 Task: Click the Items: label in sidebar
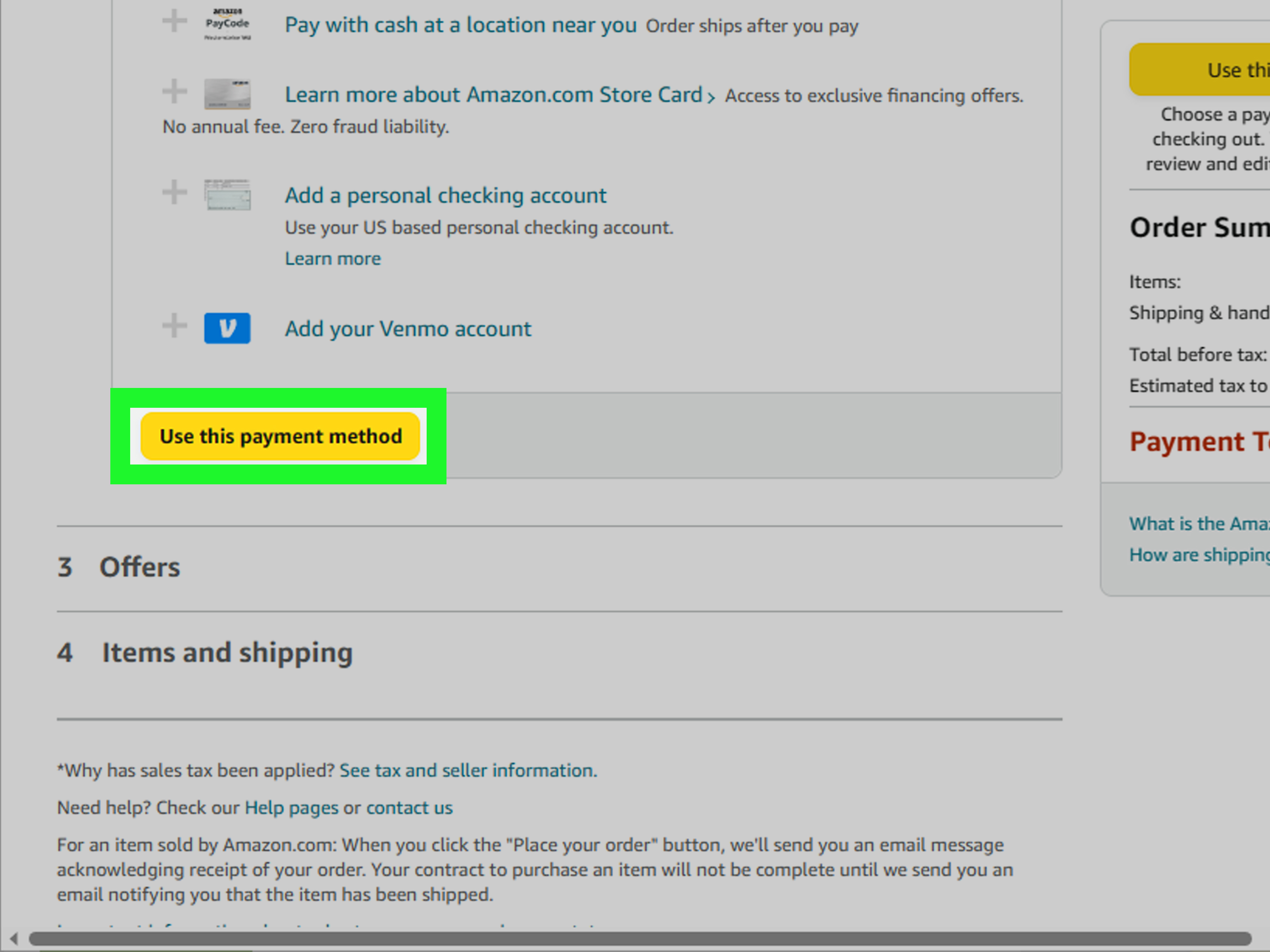coord(1155,282)
